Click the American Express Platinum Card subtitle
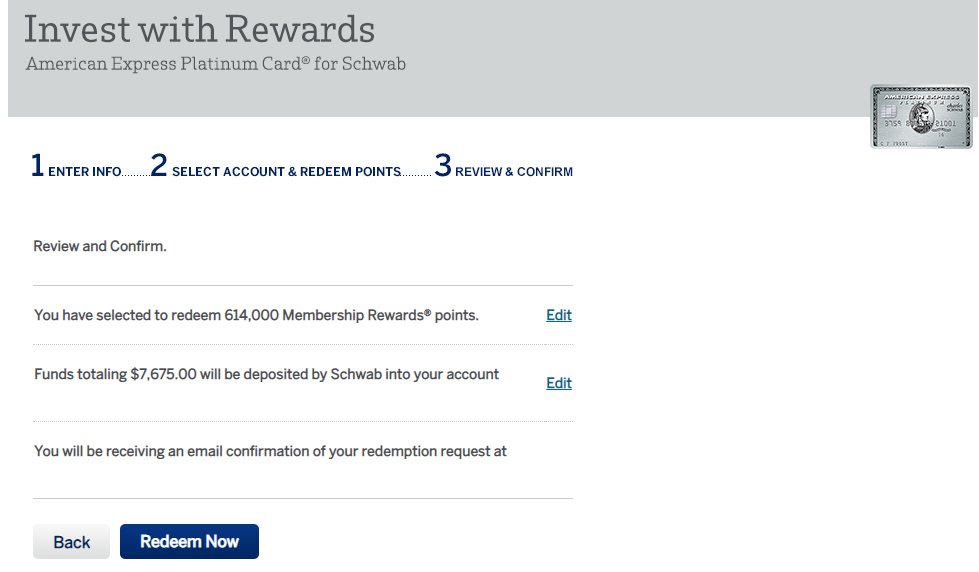The width and height of the screenshot is (979, 572). pos(215,64)
